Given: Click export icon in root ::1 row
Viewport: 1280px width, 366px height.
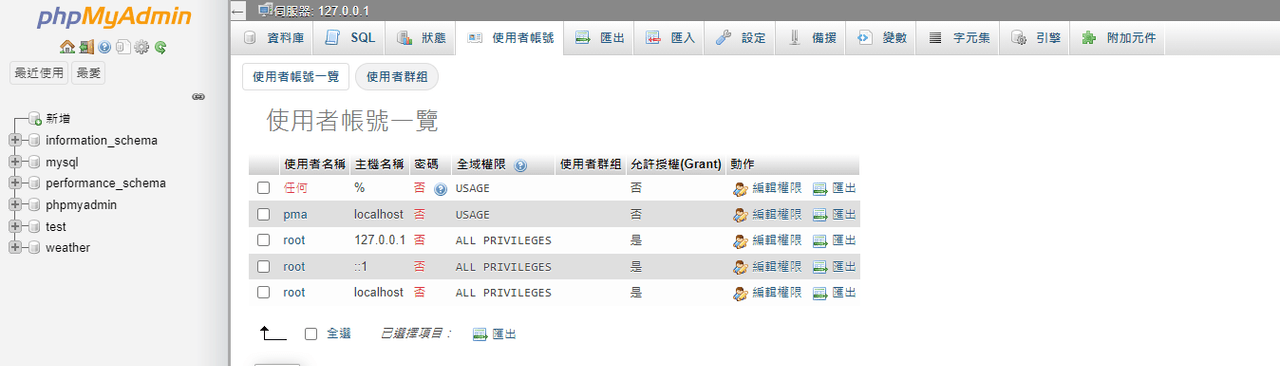Looking at the screenshot, I should pos(820,266).
